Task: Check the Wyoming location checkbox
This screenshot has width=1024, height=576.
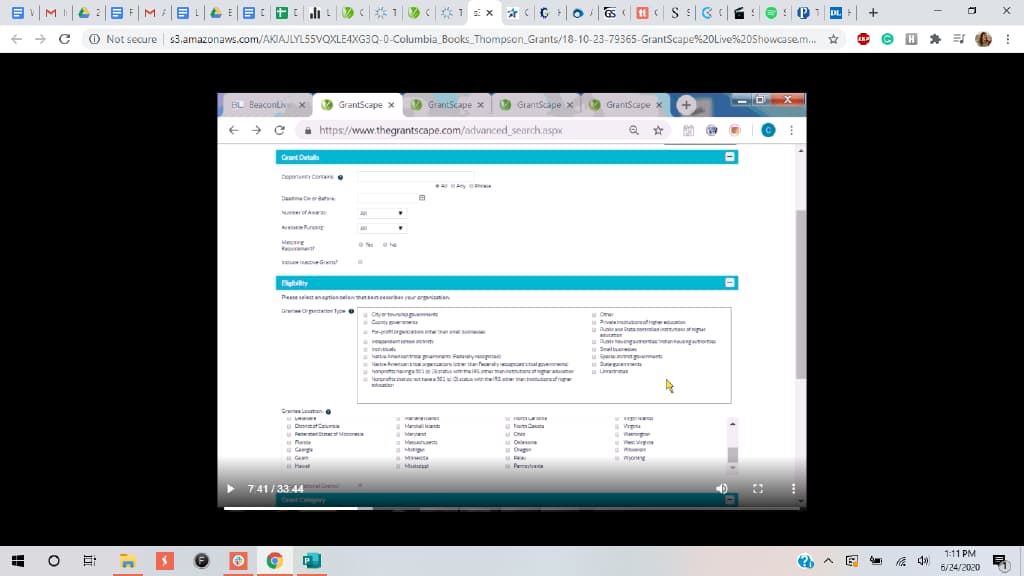Action: [618, 458]
